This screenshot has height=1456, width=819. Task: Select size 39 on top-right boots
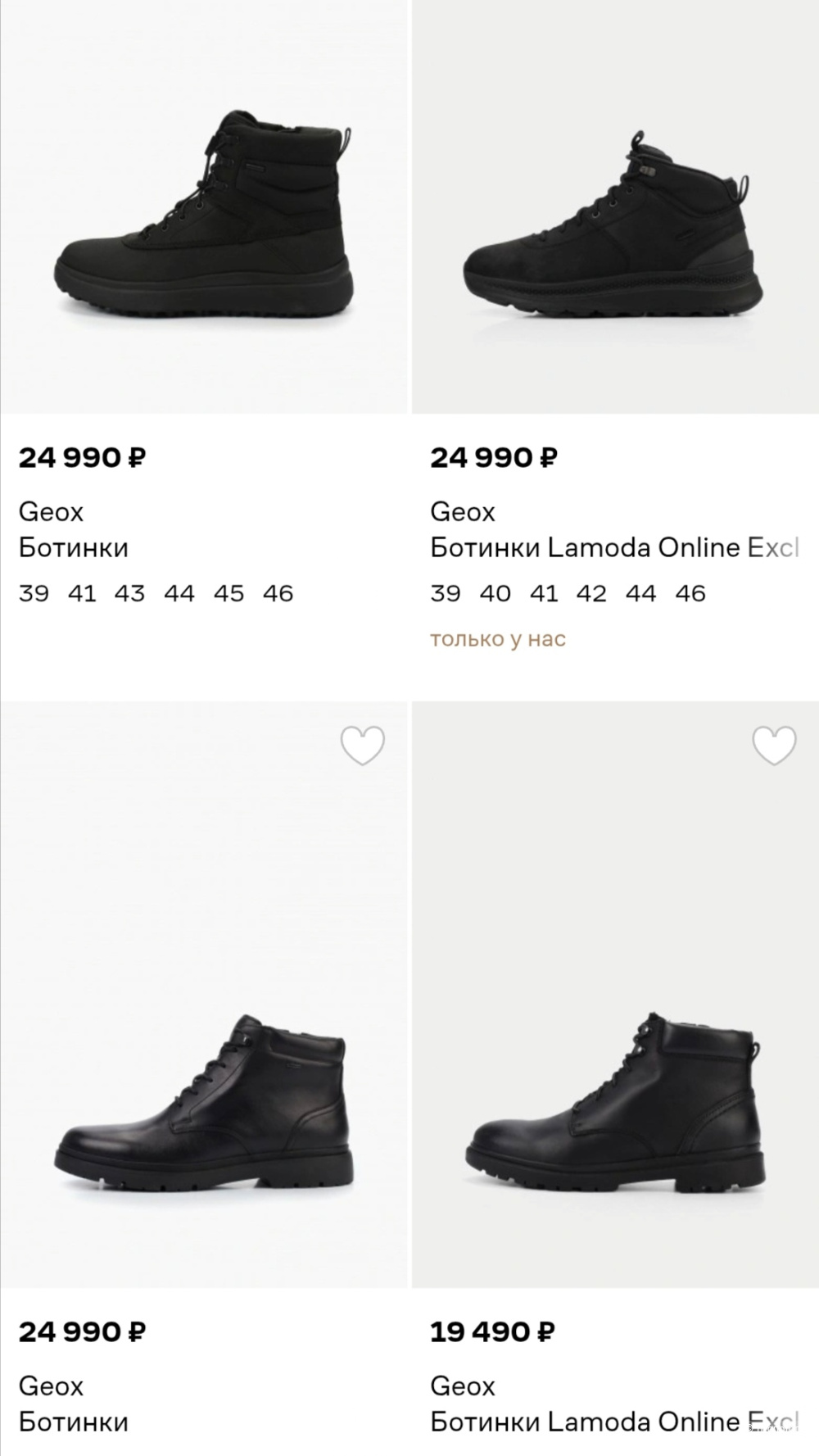(446, 593)
